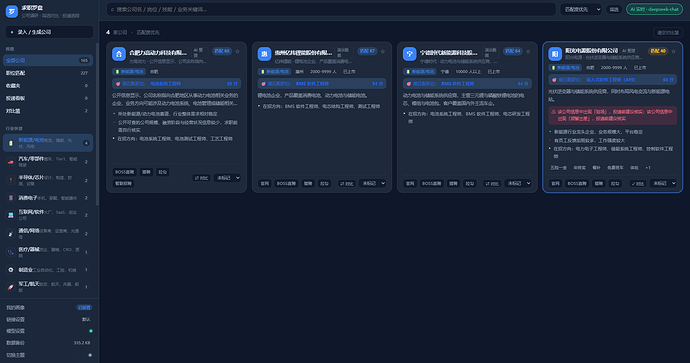Image resolution: width=690 pixels, height=363 pixels.
Task: Favorite the 惠州亿纬锂能 company card star
Action: [x=383, y=51]
